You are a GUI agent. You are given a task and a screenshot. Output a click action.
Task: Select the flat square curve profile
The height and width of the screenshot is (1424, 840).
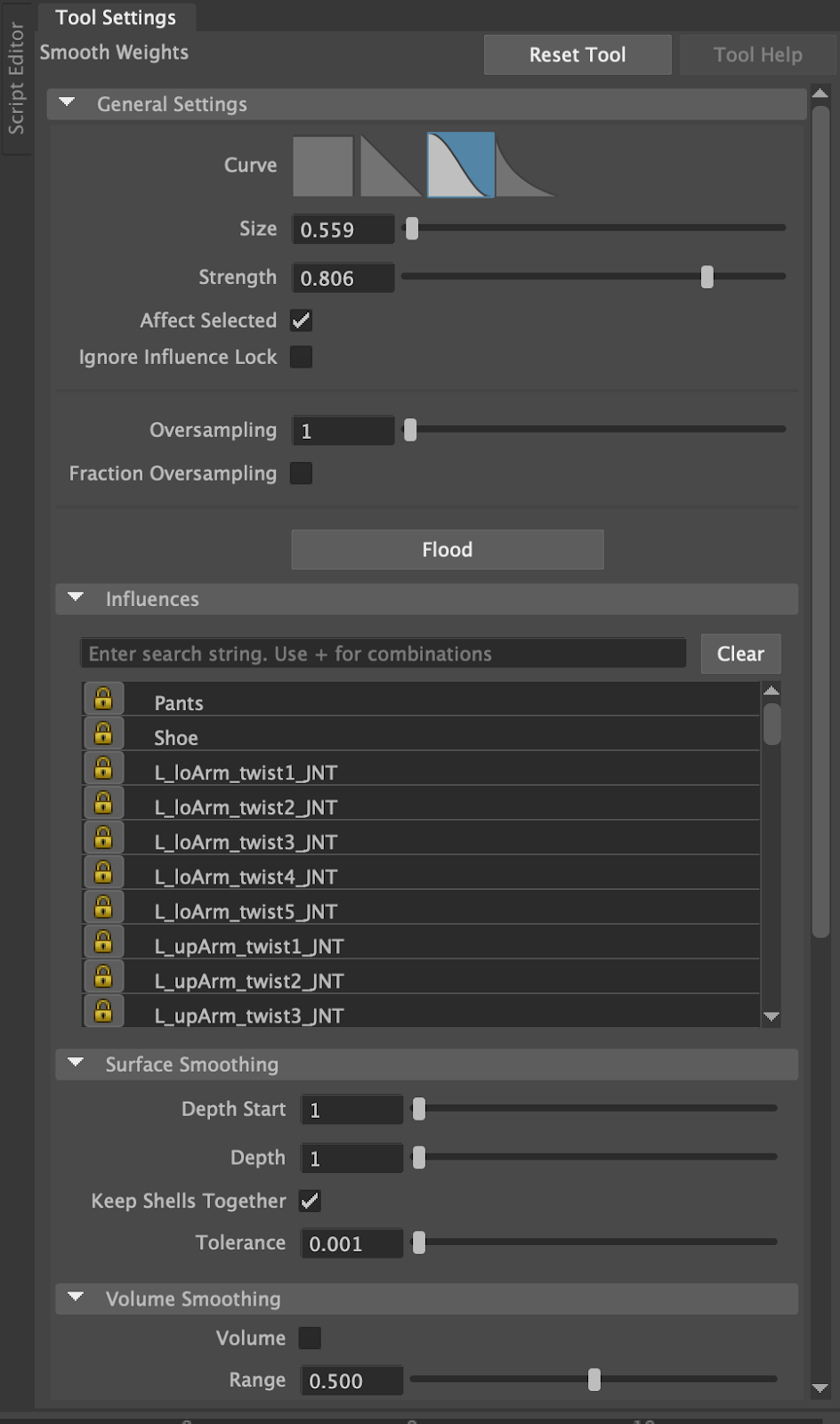(x=323, y=166)
